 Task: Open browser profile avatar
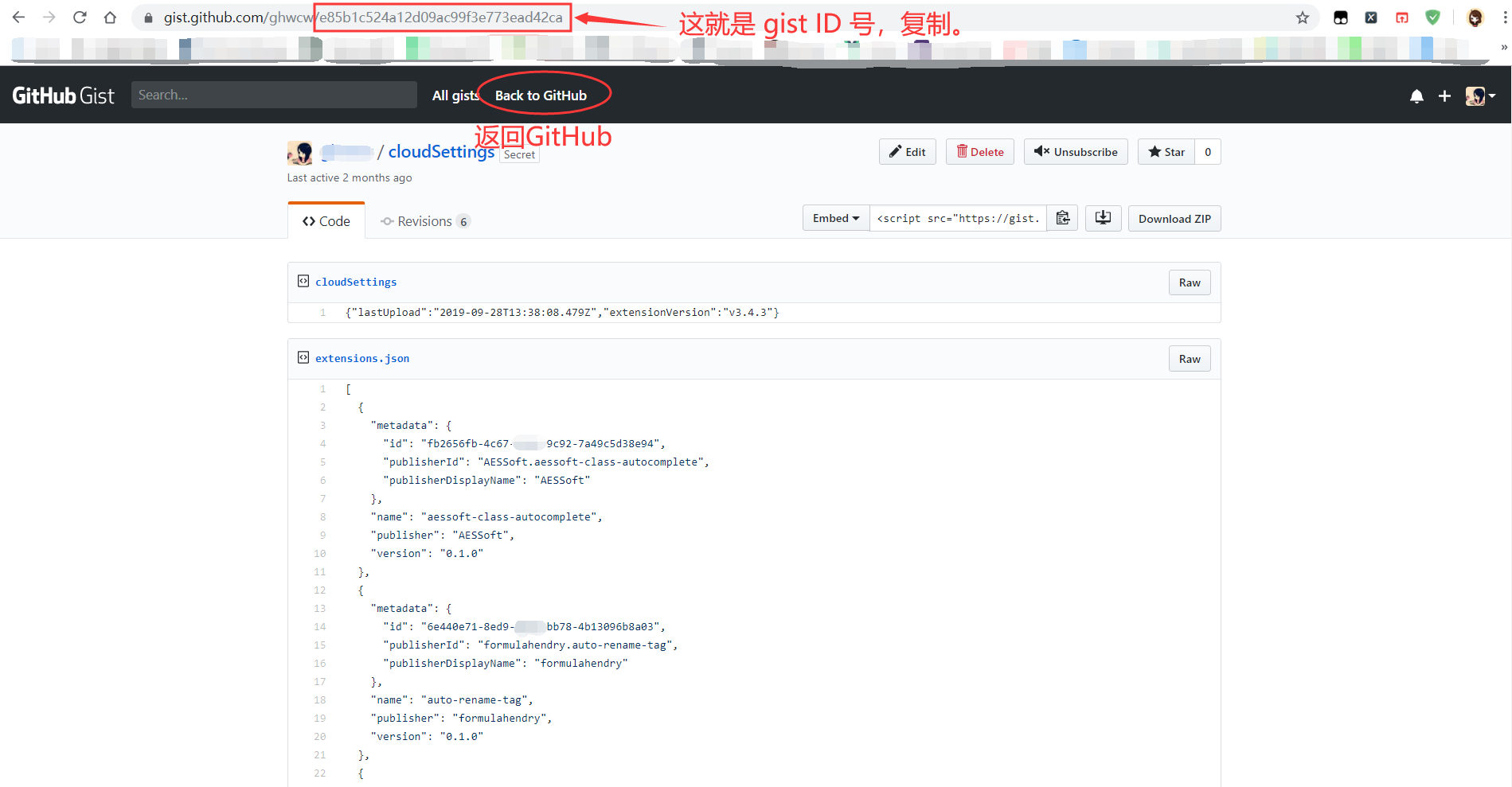(x=1475, y=18)
